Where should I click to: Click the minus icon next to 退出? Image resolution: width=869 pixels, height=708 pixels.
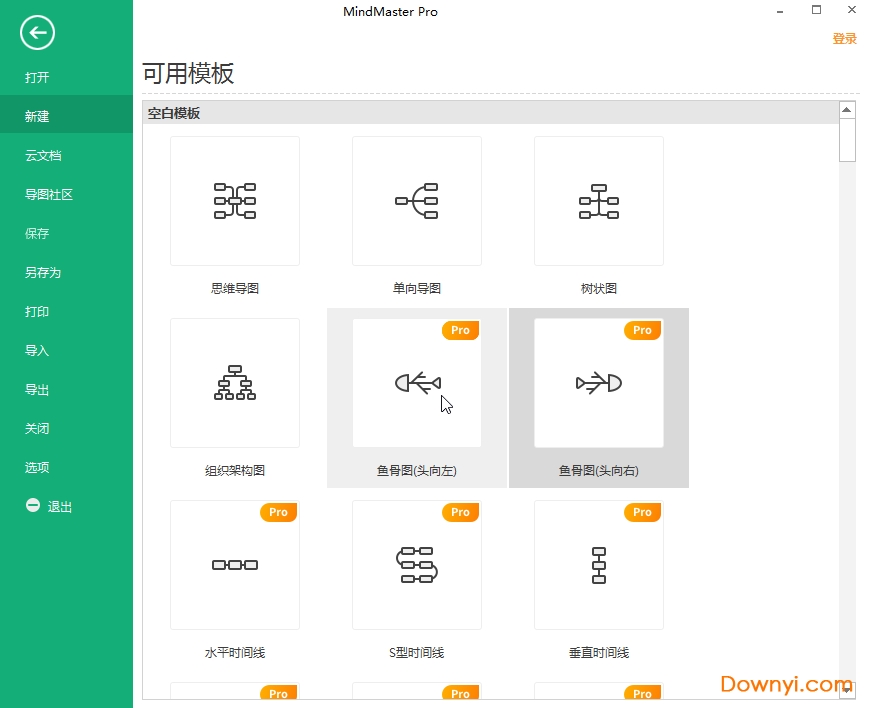(x=33, y=505)
